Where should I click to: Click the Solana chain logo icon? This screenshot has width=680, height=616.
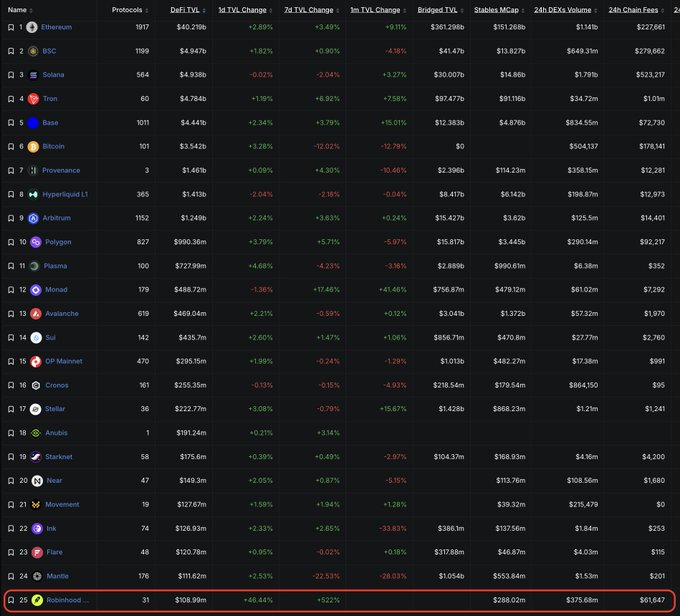coord(33,75)
